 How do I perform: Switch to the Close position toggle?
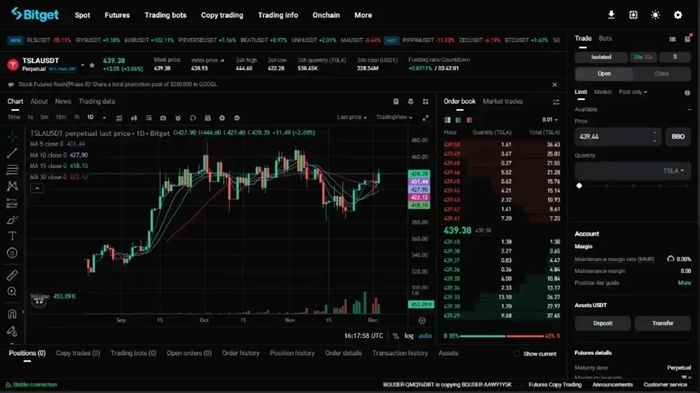pos(662,74)
